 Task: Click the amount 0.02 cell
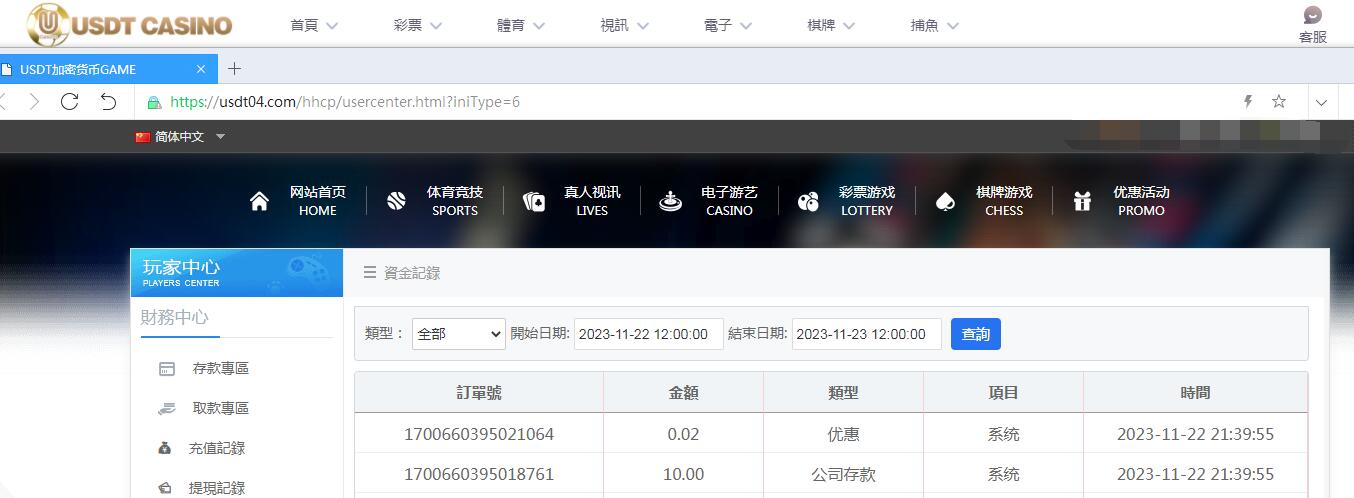coord(684,434)
